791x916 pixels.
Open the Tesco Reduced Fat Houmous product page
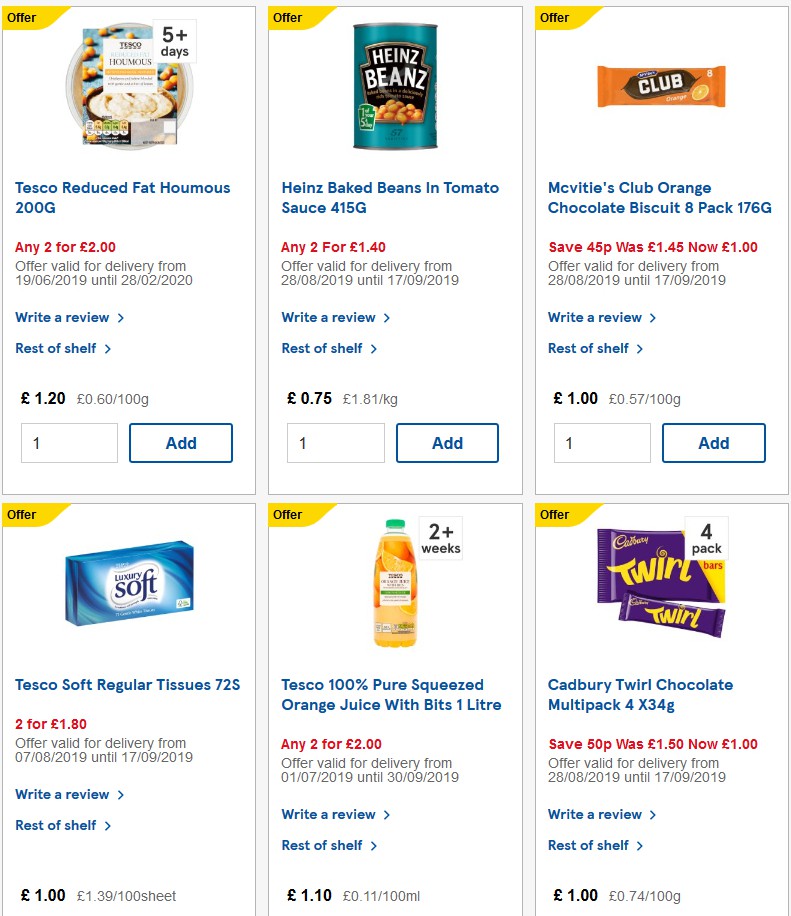click(x=122, y=197)
